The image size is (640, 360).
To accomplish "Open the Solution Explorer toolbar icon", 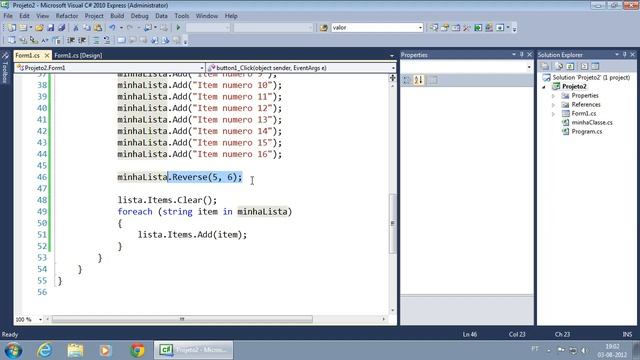I will [434, 28].
